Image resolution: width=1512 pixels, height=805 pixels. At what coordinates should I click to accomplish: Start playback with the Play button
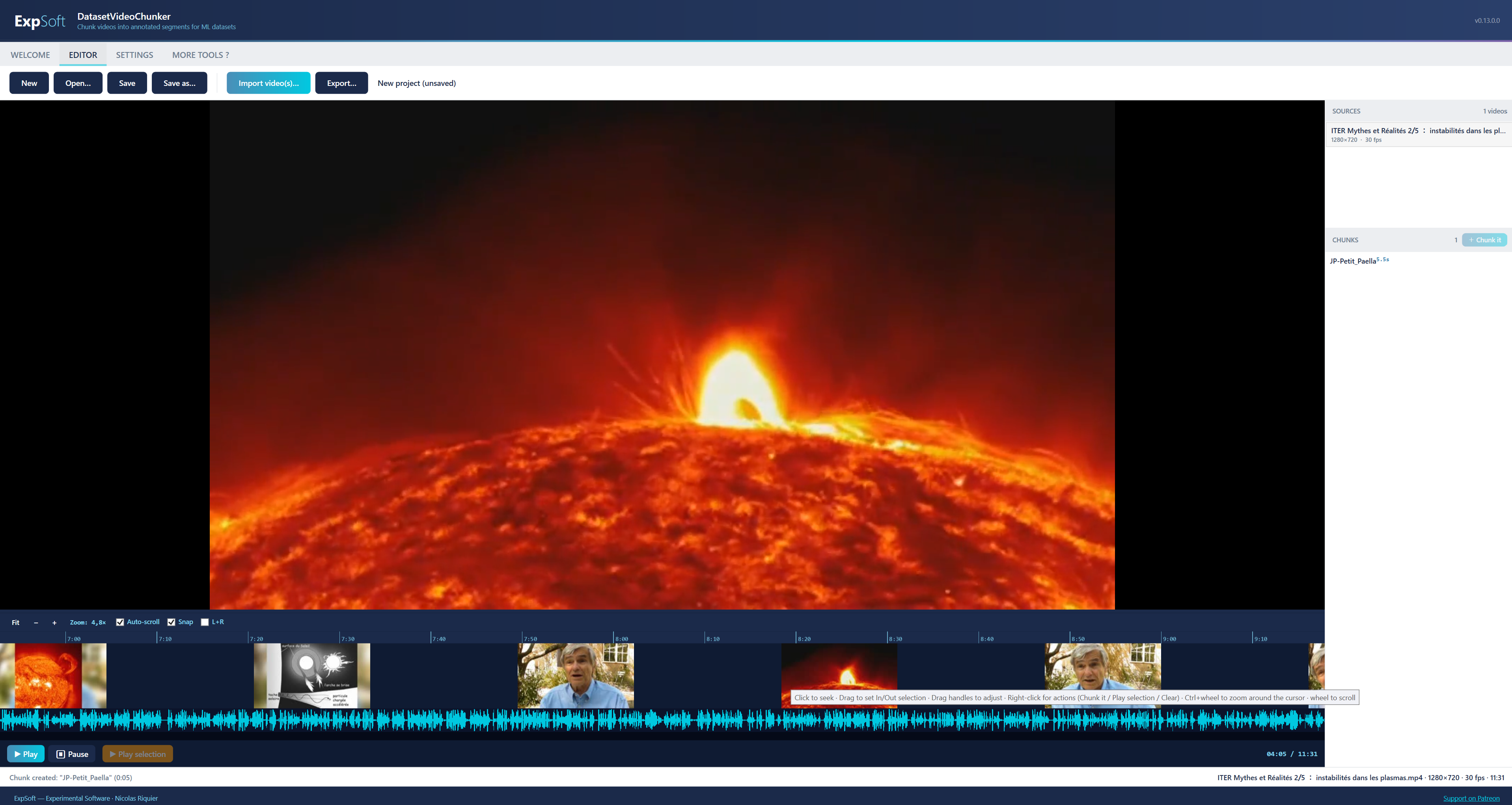[x=26, y=754]
